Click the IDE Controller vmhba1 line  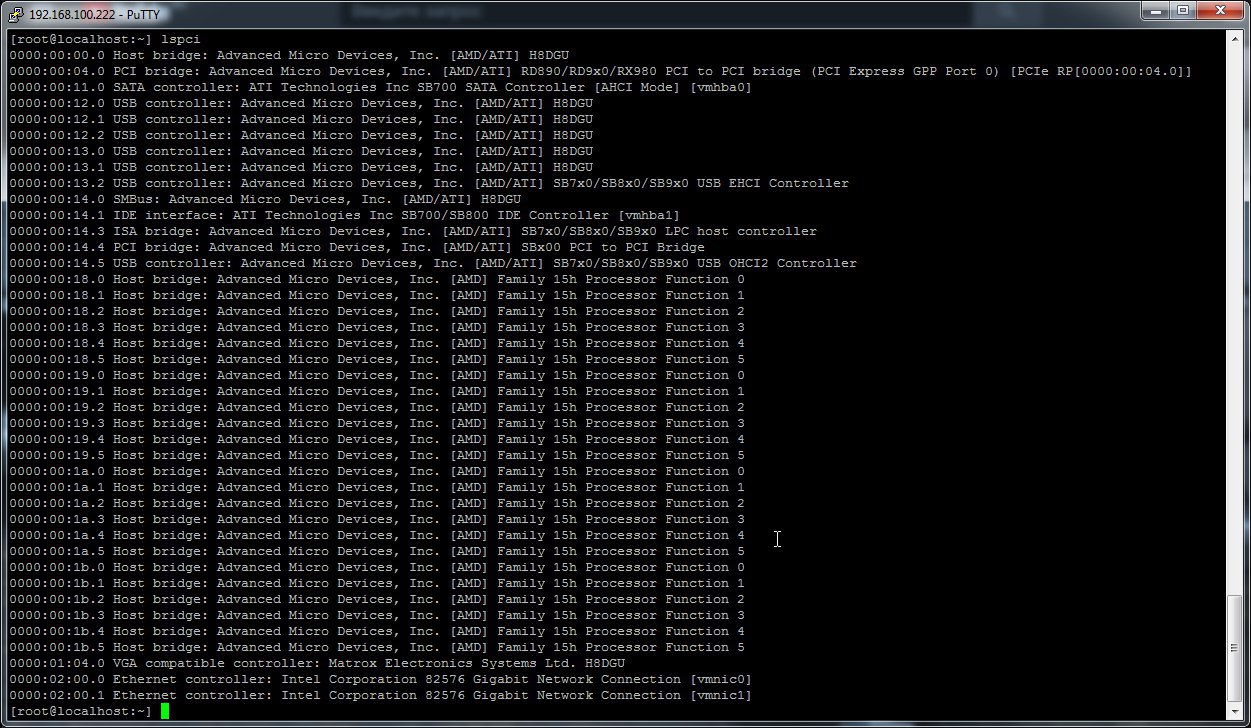point(345,215)
